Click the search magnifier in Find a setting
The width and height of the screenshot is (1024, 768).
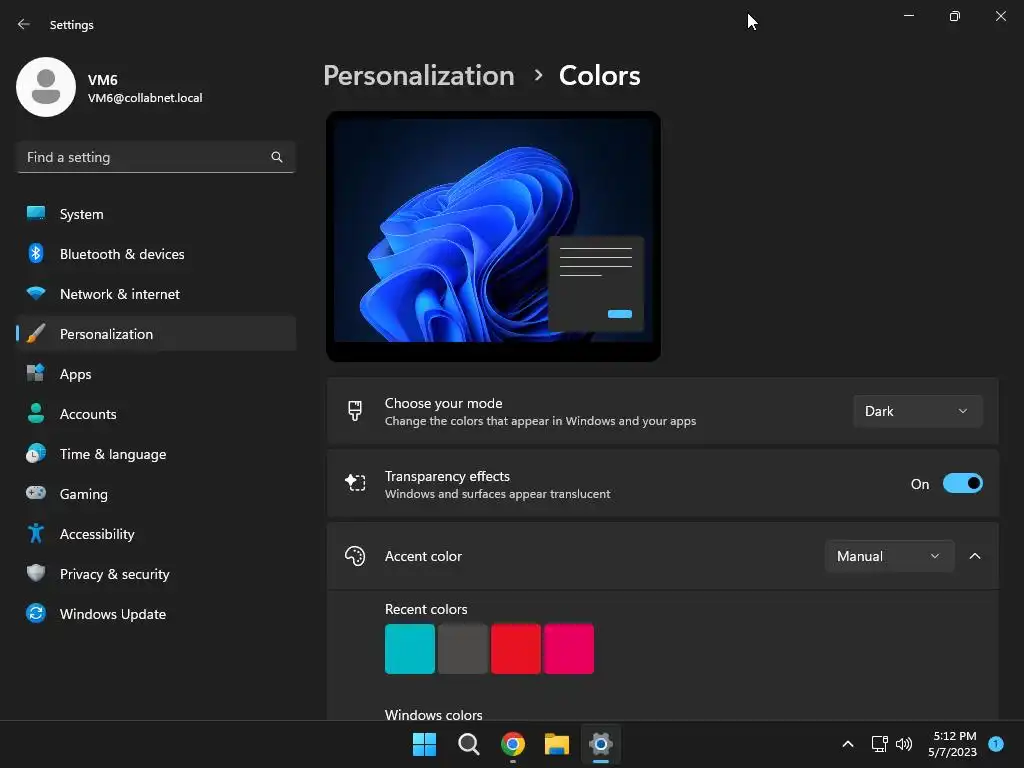tap(277, 157)
